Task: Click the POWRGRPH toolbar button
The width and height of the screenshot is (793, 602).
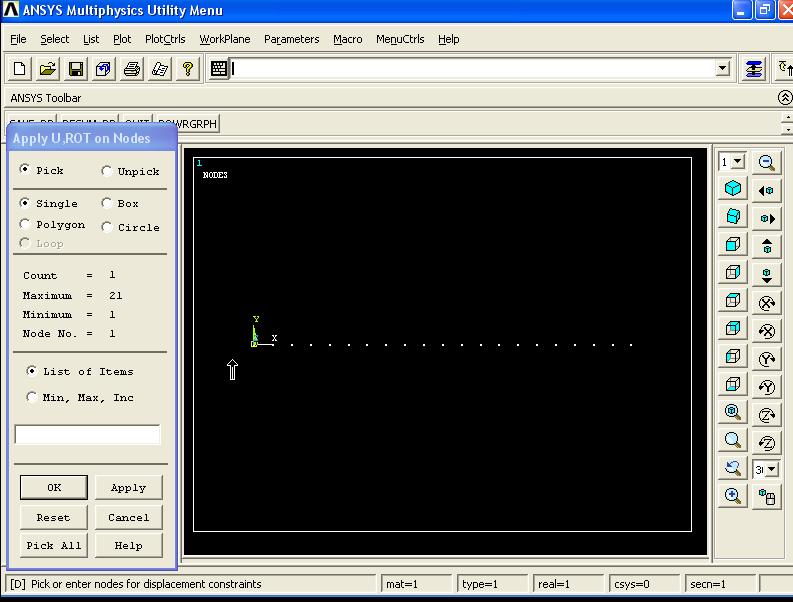Action: point(188,123)
